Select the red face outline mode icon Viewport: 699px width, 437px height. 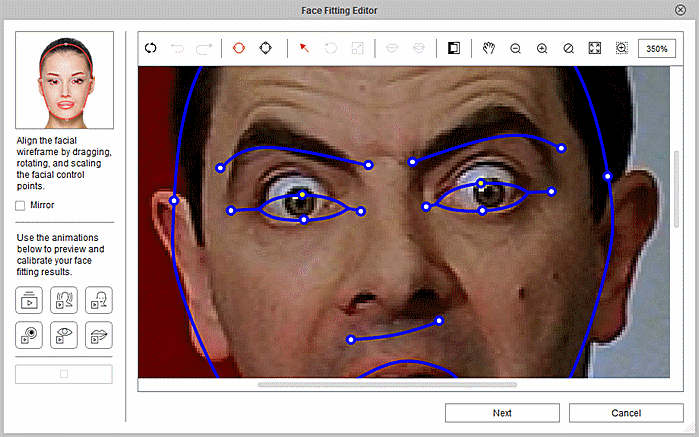[x=238, y=48]
